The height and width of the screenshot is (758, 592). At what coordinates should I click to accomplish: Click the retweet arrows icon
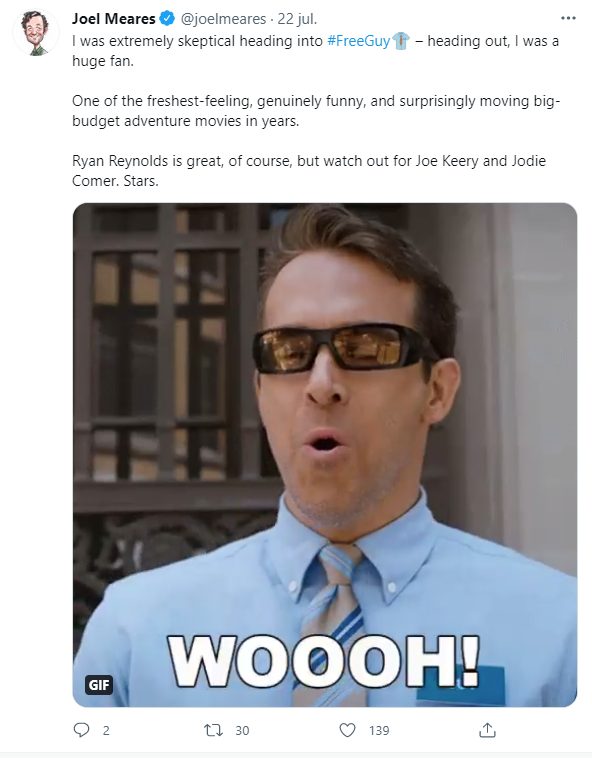213,730
